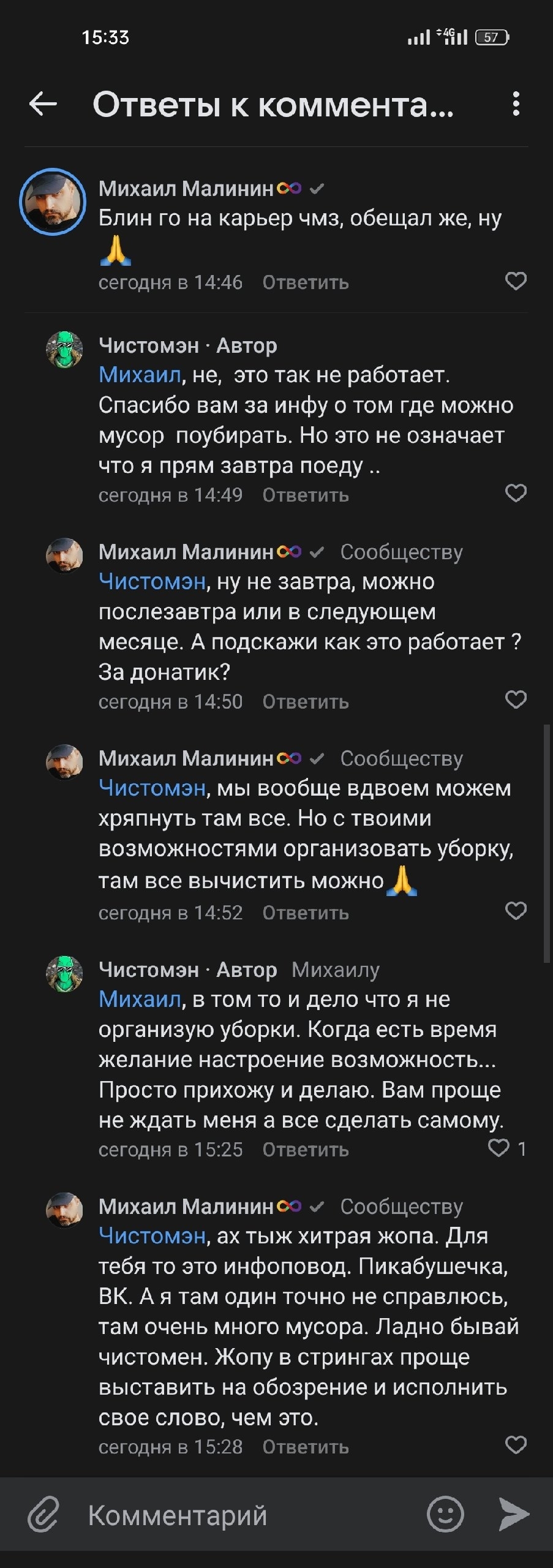Like the last reply from 15:28
The height and width of the screenshot is (1568, 553).
[x=516, y=1445]
